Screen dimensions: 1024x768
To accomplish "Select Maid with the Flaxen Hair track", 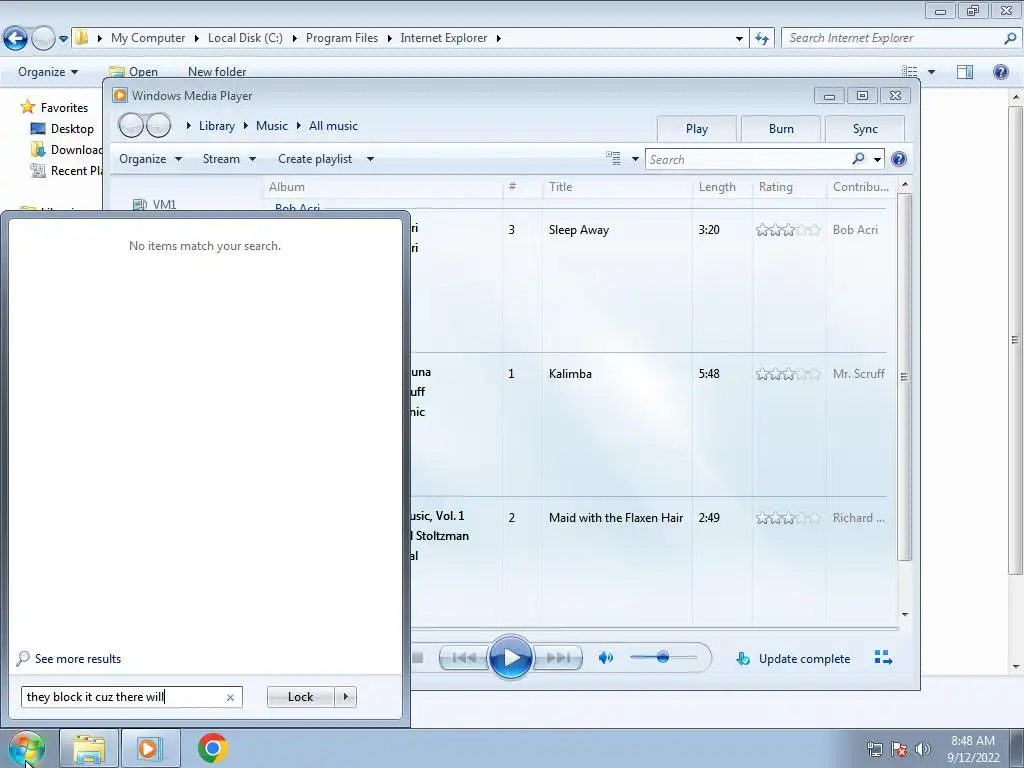I will point(616,518).
